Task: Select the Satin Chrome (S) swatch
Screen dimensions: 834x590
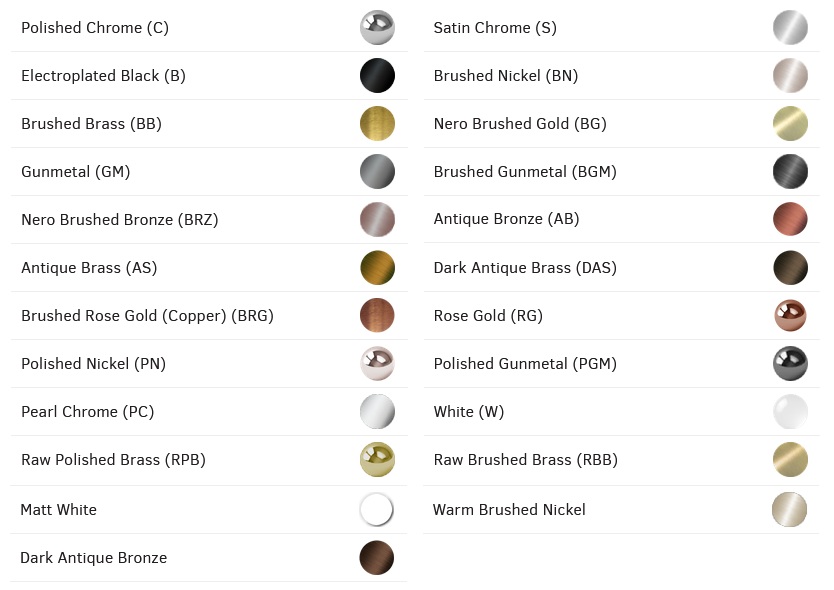Action: click(x=790, y=28)
